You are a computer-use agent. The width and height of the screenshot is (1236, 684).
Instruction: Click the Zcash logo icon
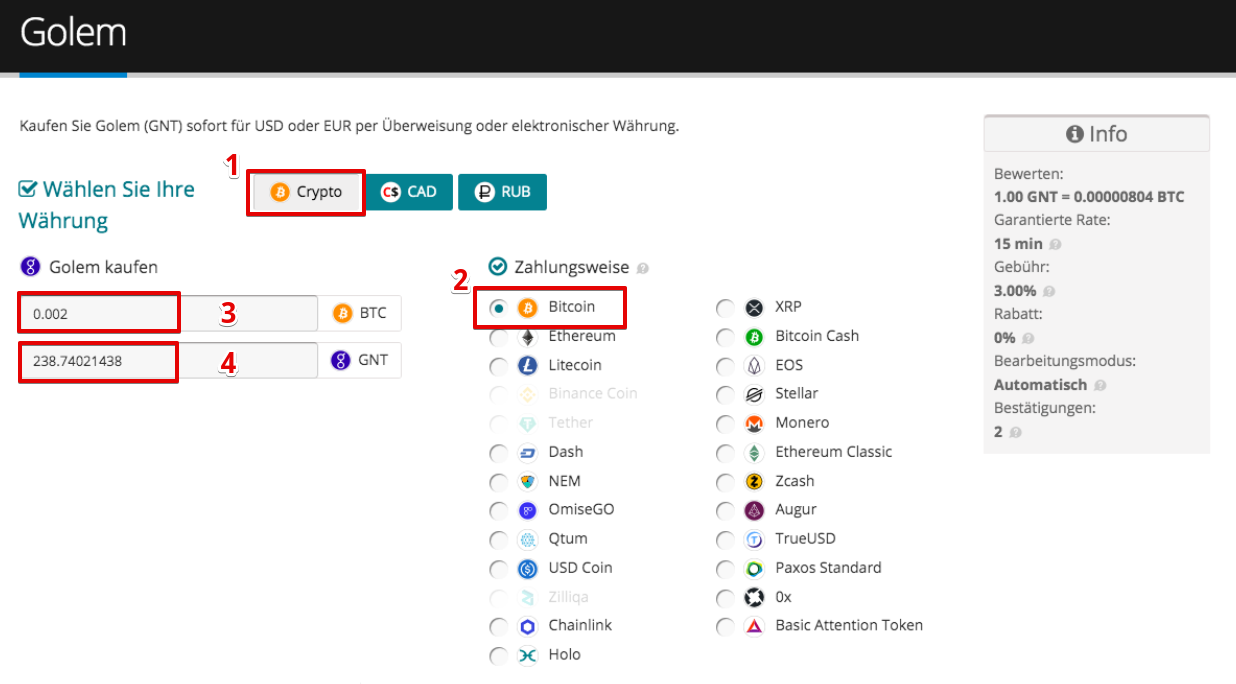(755, 482)
